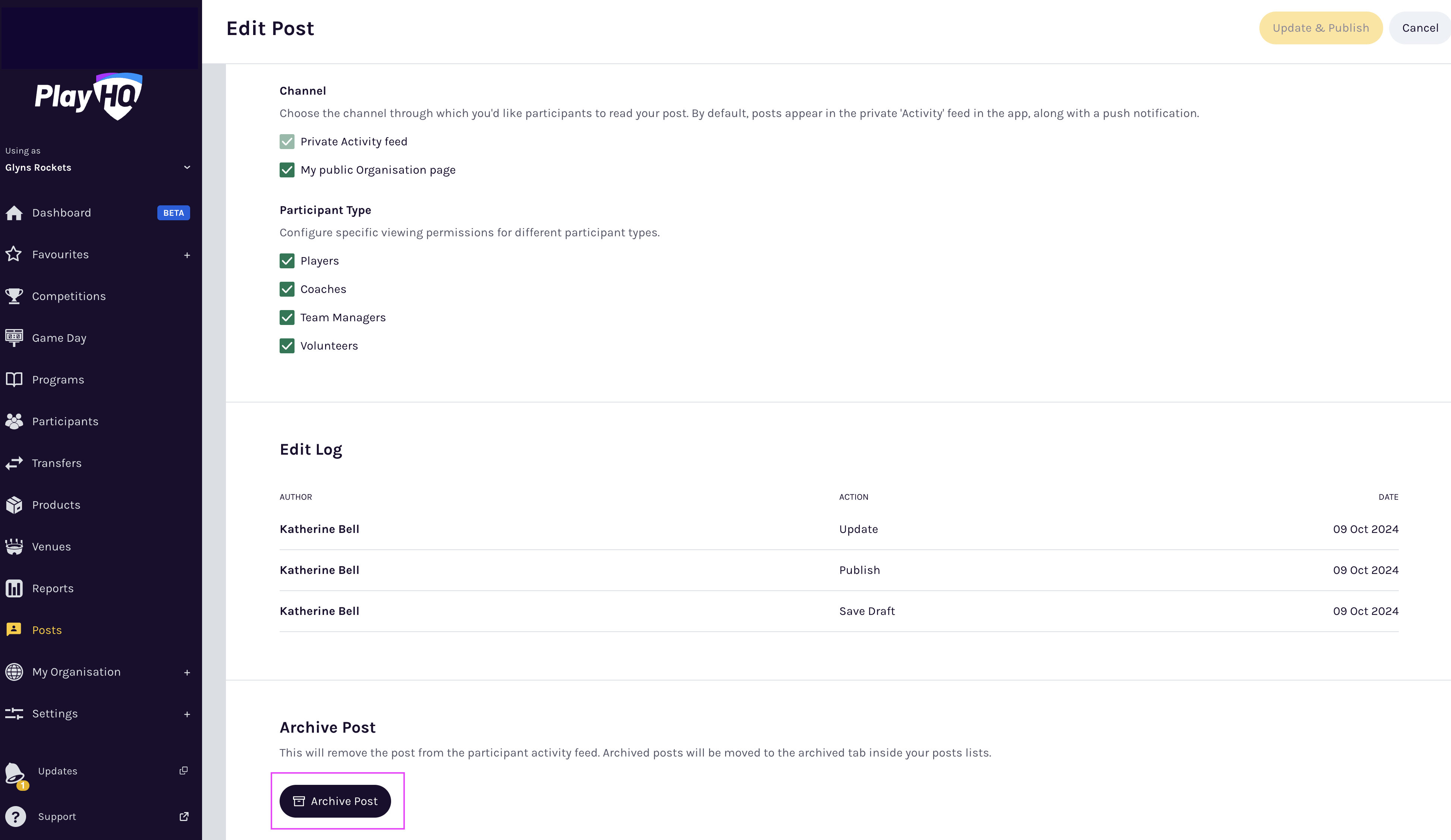1451x840 pixels.
Task: Open the Support external link
Action: coord(184,817)
